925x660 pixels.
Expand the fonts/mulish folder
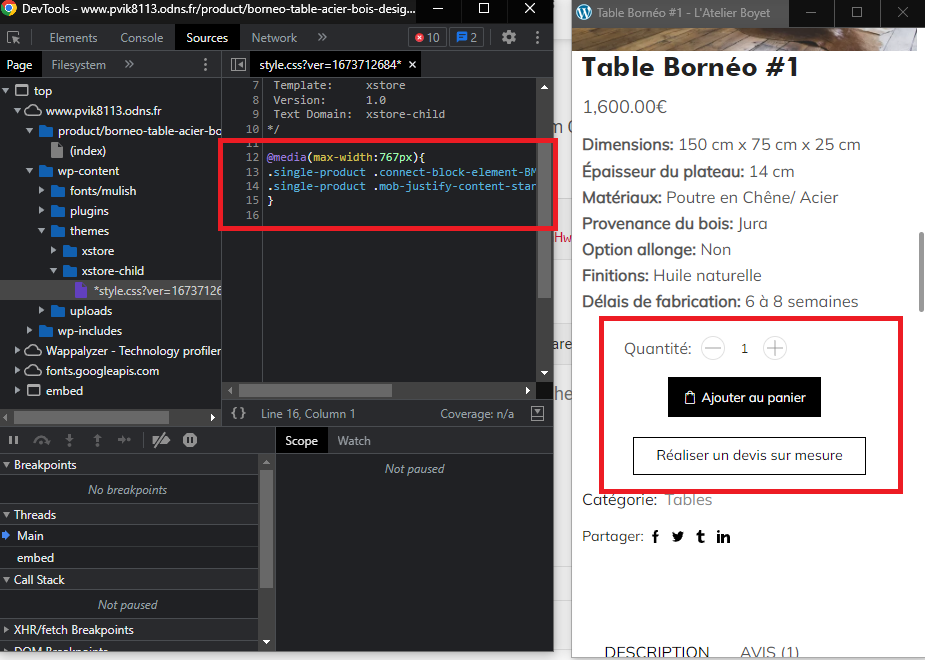click(41, 191)
